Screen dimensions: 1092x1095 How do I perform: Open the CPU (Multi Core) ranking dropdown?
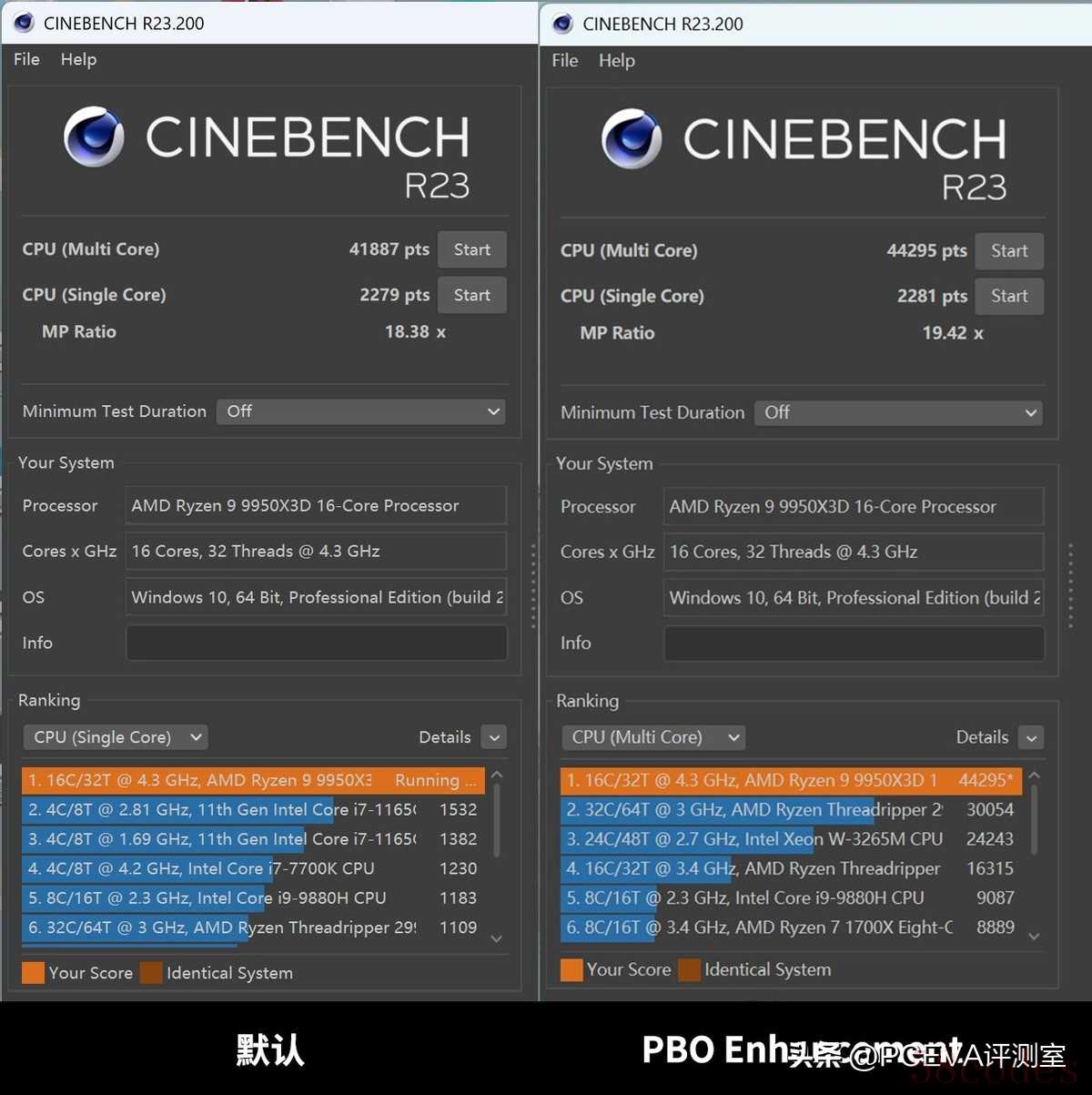pos(653,737)
